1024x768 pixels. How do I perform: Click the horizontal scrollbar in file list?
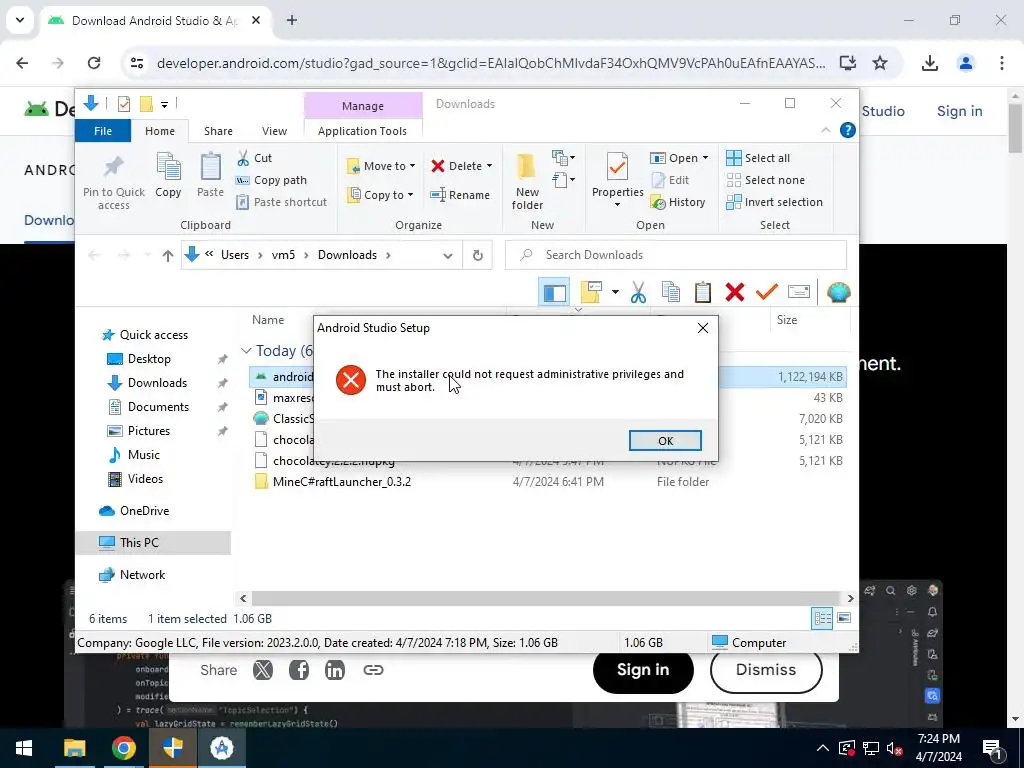pos(545,598)
